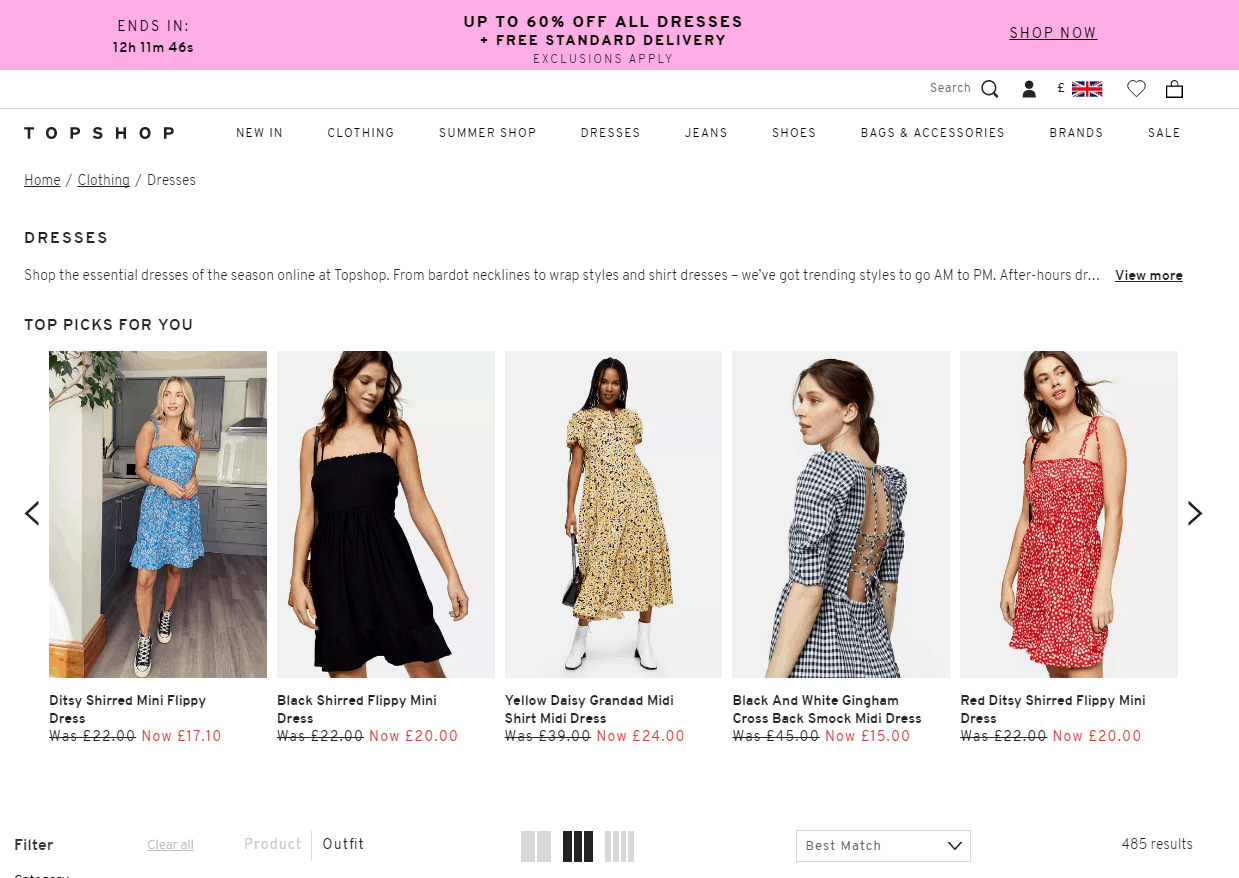The image size is (1239, 878).
Task: Click the 'Now £15.00' price
Action: [x=866, y=736]
